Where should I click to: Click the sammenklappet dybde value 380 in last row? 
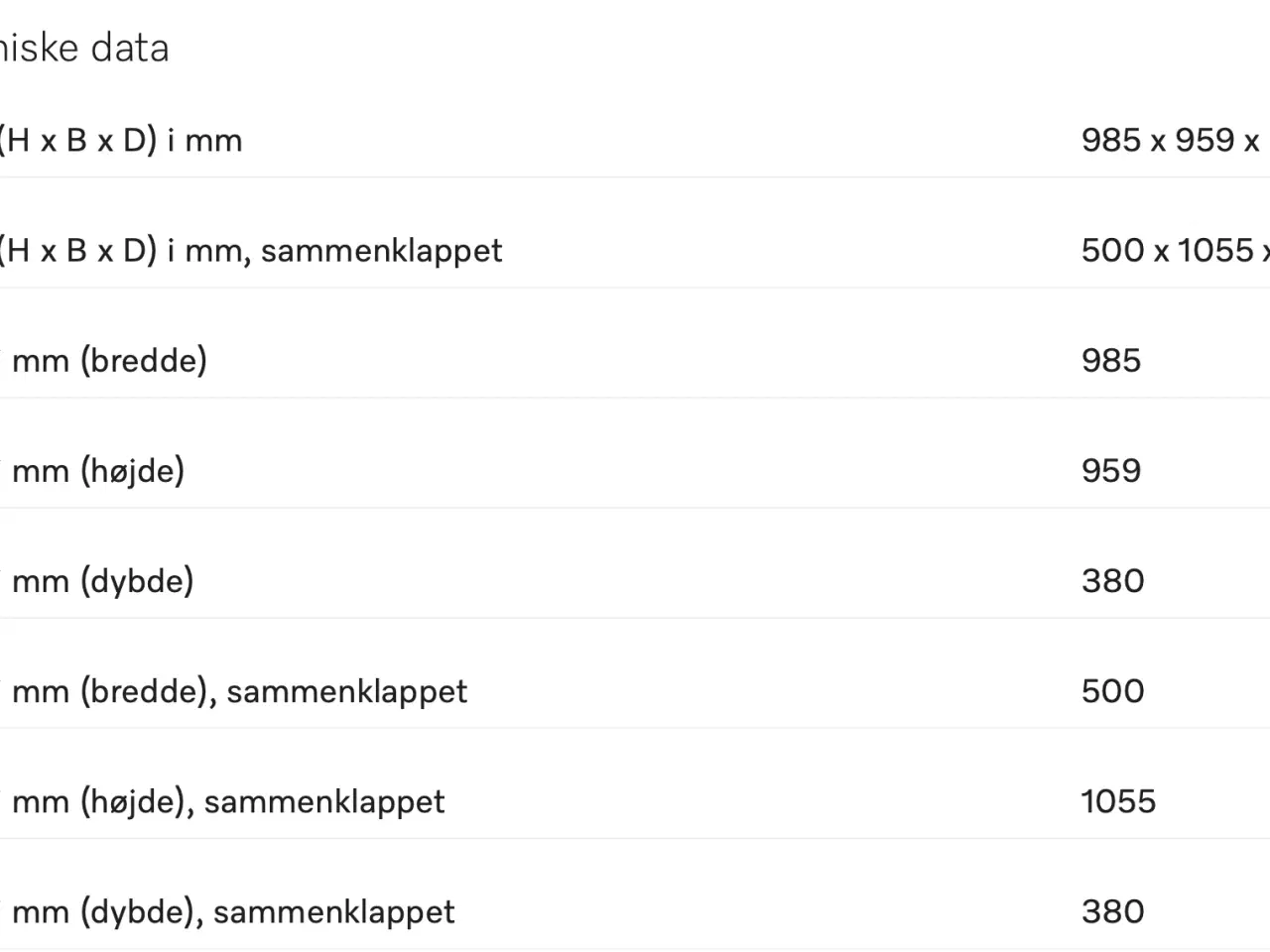1113,910
